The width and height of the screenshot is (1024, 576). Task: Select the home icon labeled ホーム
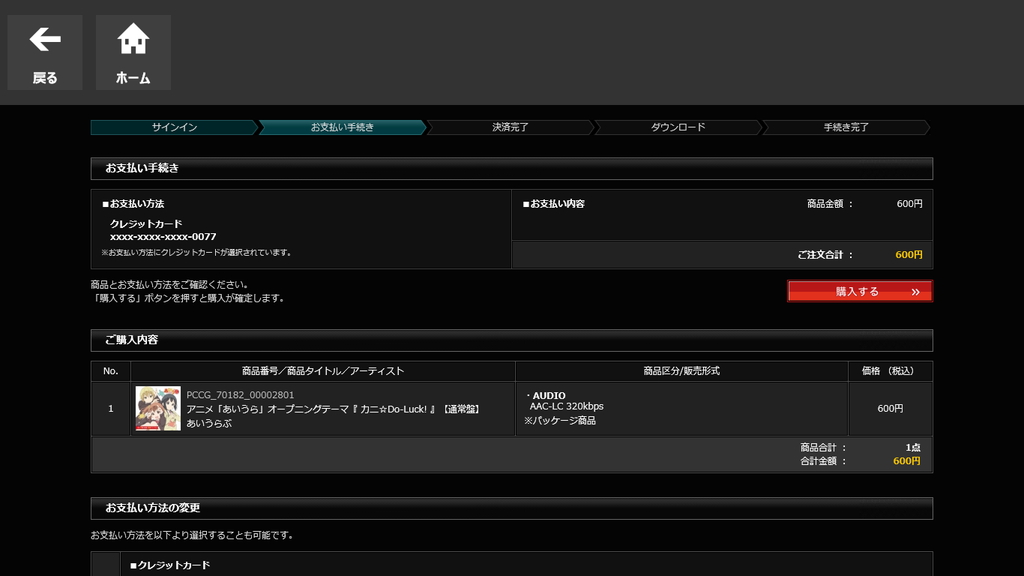pyautogui.click(x=132, y=40)
